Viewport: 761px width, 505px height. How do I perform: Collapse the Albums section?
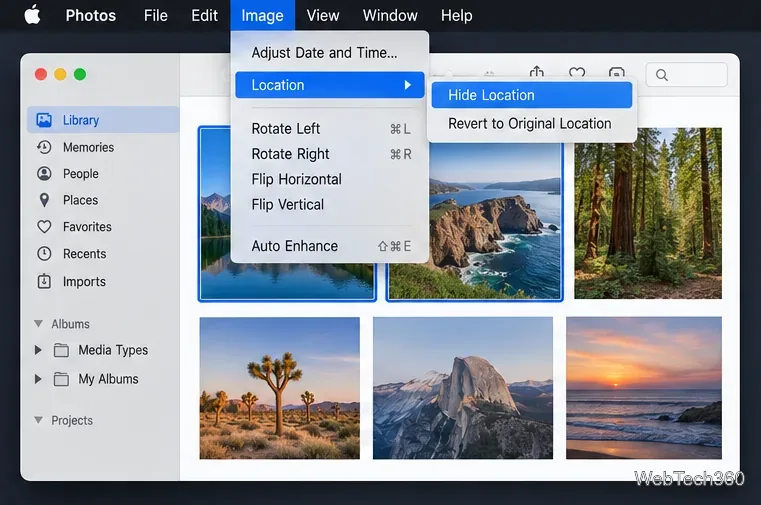coord(38,324)
